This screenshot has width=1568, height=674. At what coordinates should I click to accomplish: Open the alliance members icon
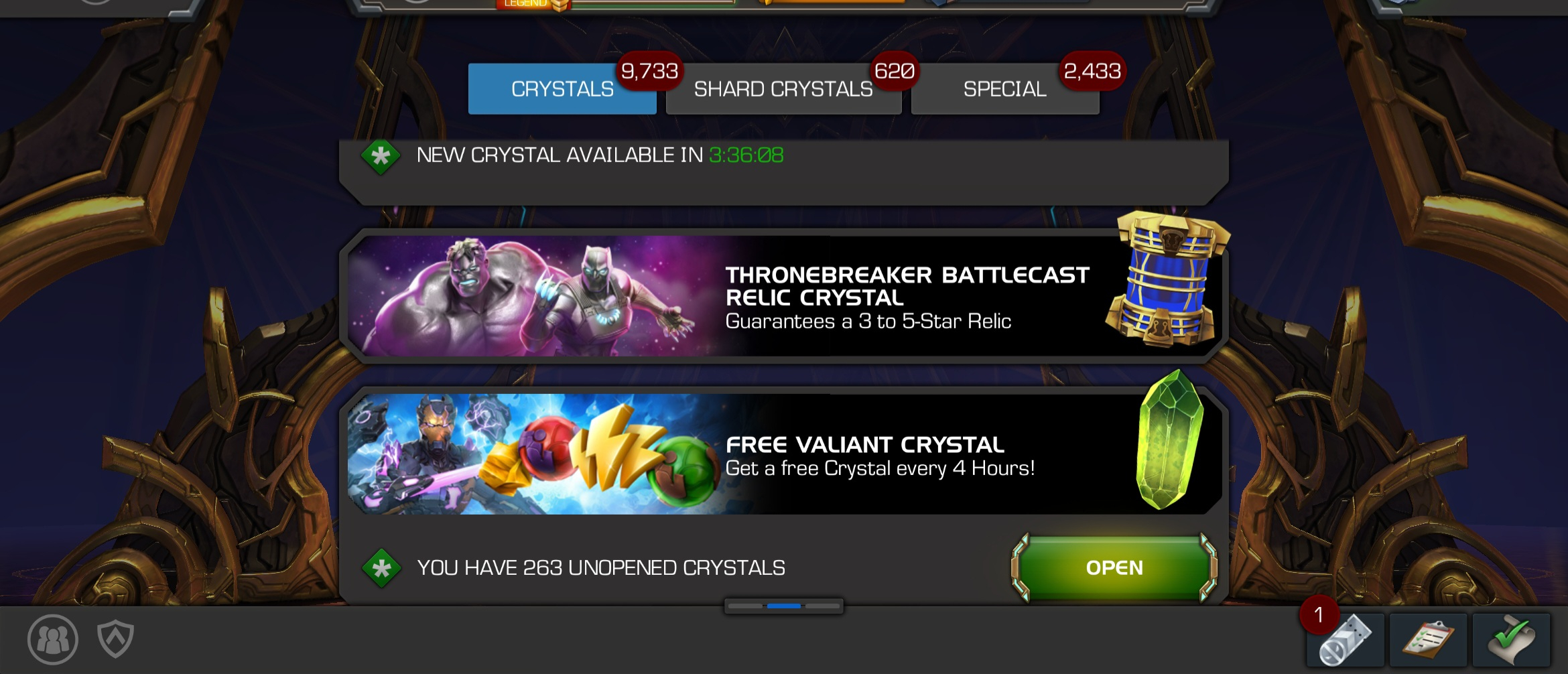pyautogui.click(x=53, y=640)
